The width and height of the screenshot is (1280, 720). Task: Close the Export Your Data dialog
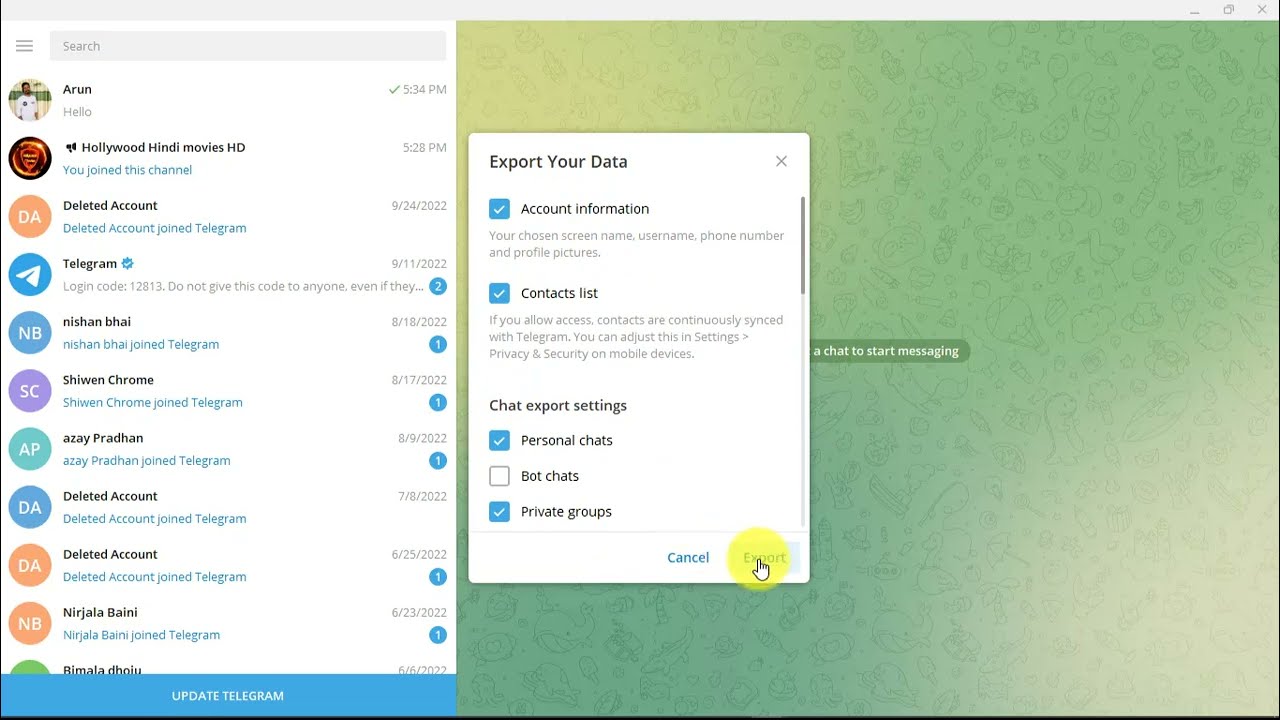pos(781,161)
